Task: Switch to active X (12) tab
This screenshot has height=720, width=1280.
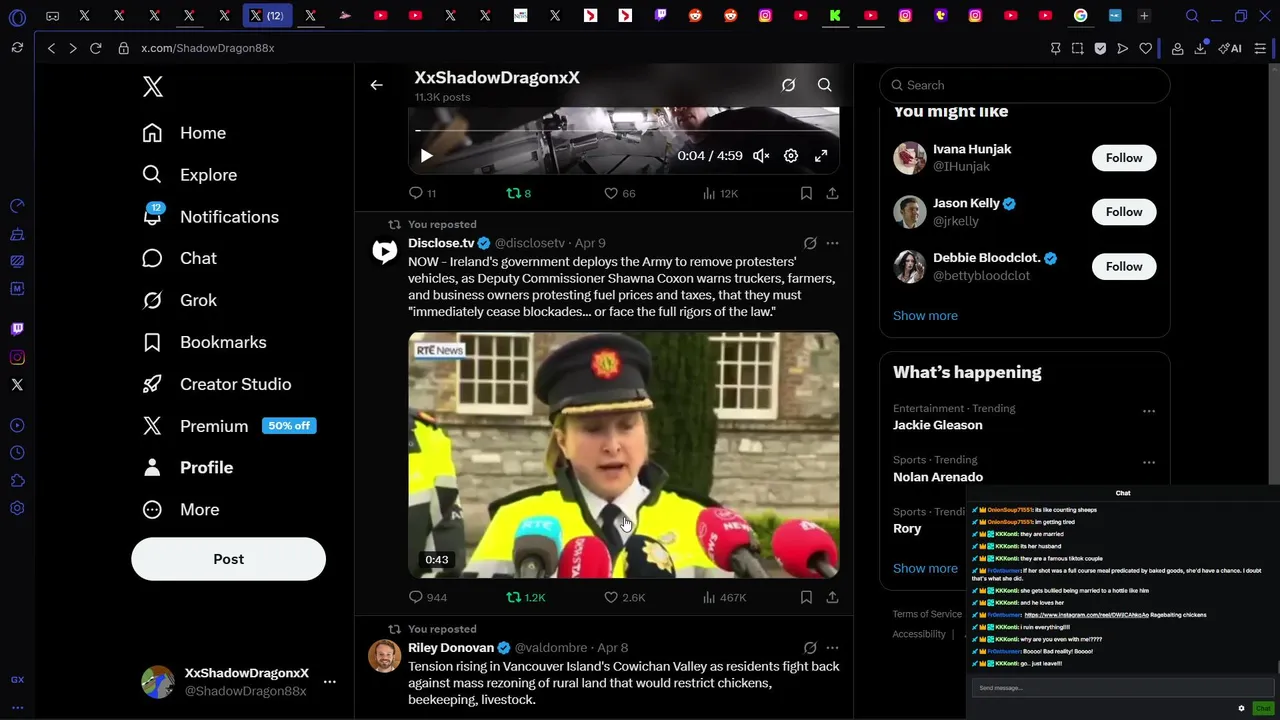Action: pyautogui.click(x=267, y=16)
